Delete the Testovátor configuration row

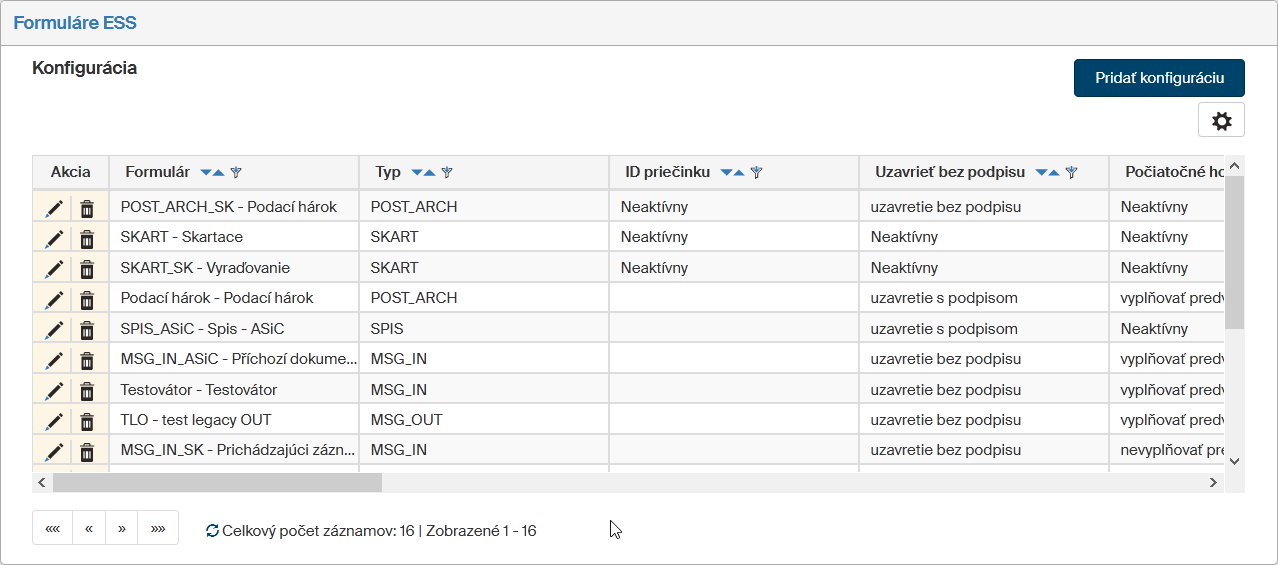87,390
